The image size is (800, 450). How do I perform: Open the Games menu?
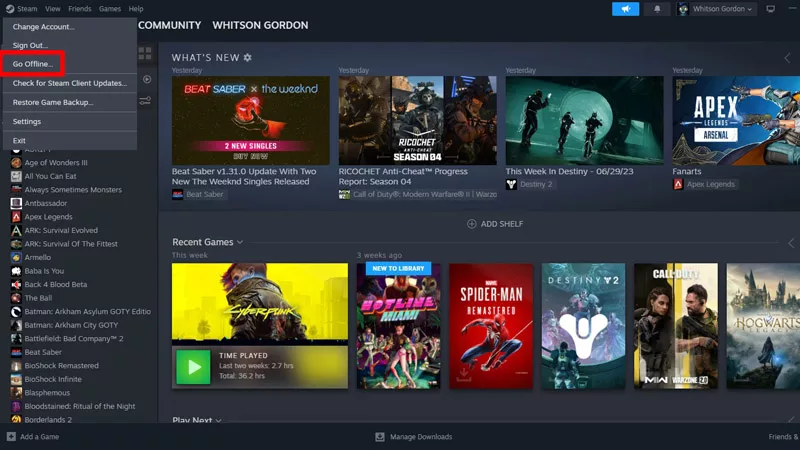pyautogui.click(x=110, y=9)
